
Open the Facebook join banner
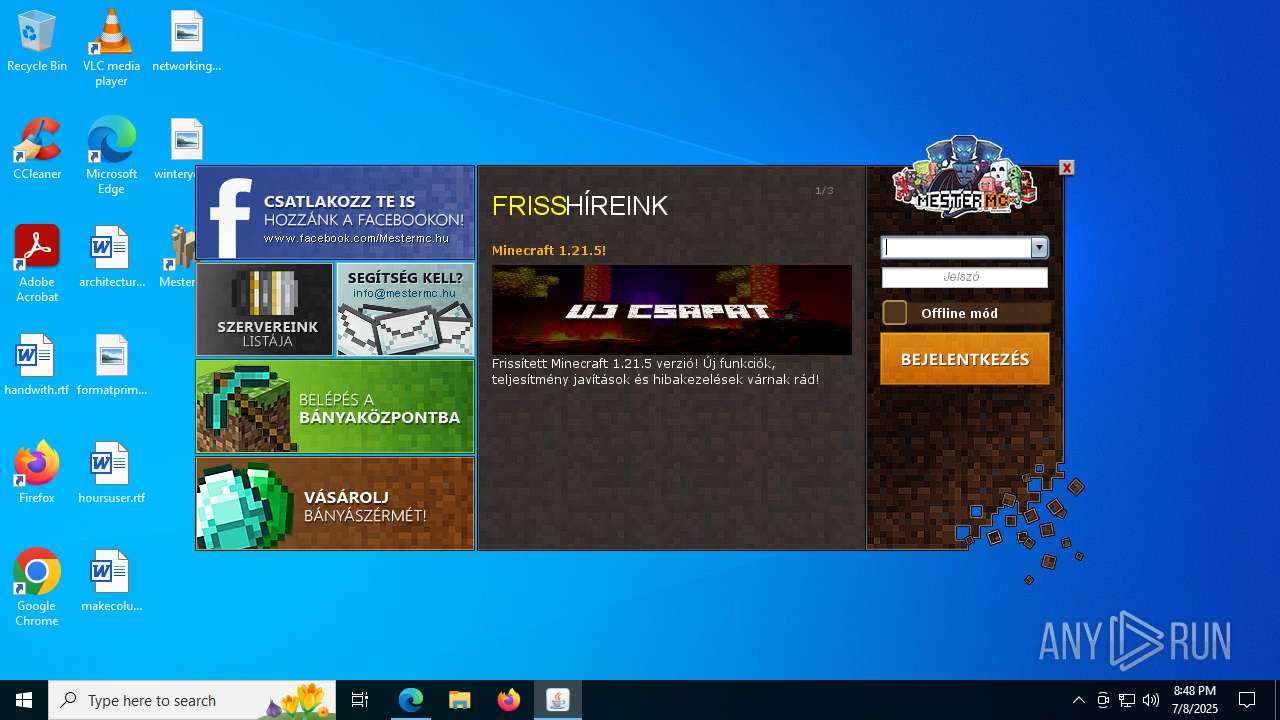pyautogui.click(x=335, y=213)
